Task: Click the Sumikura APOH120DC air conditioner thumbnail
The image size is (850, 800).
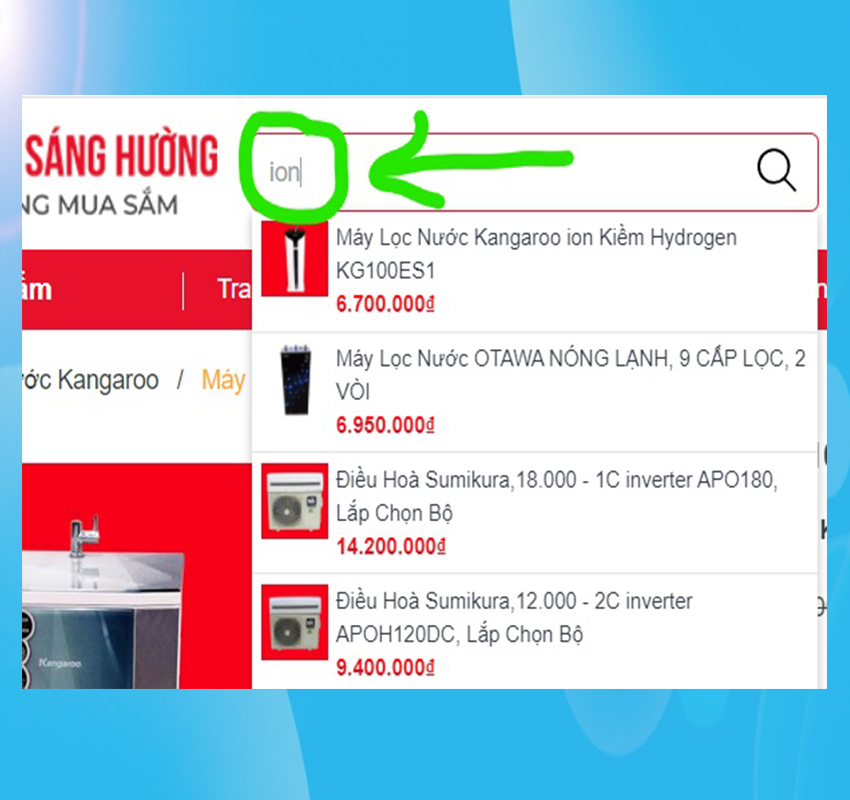Action: click(294, 622)
